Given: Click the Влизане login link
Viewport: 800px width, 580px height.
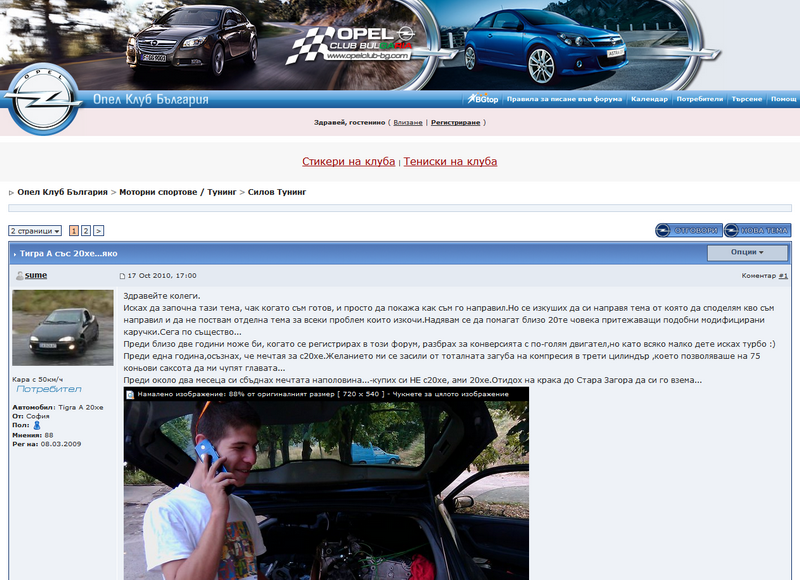Looking at the screenshot, I should coord(408,122).
